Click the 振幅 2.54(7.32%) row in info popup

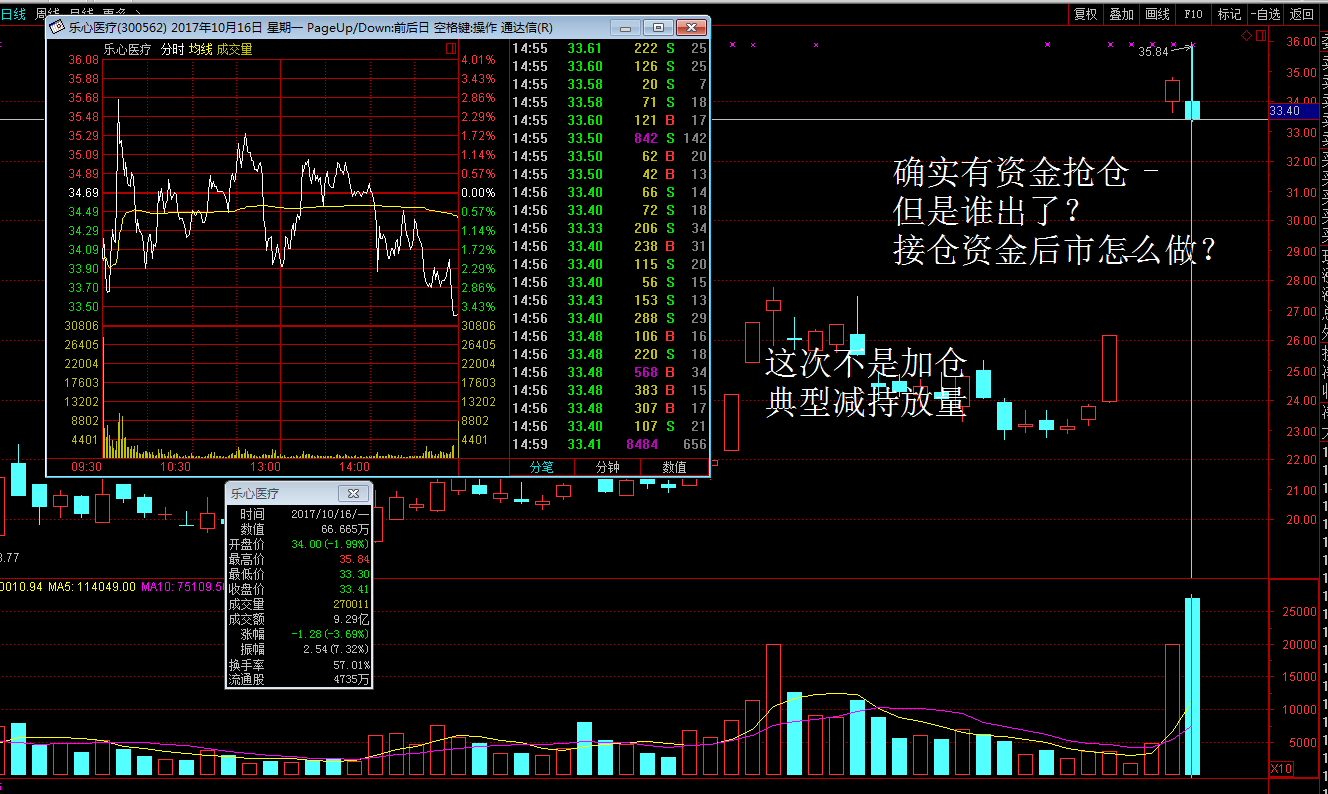299,649
